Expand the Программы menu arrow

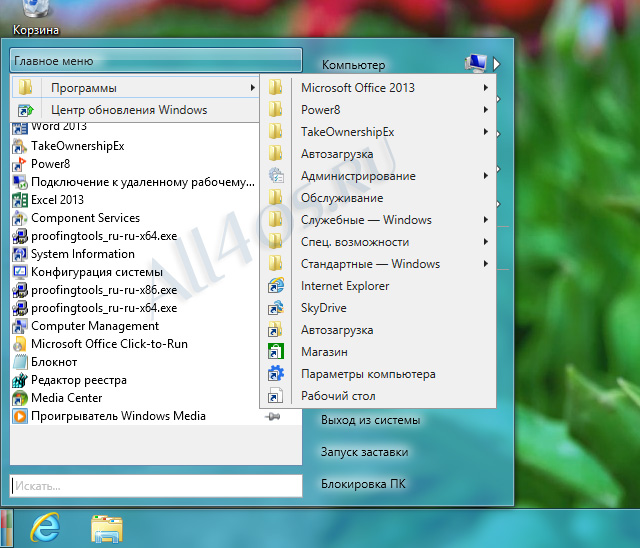253,88
